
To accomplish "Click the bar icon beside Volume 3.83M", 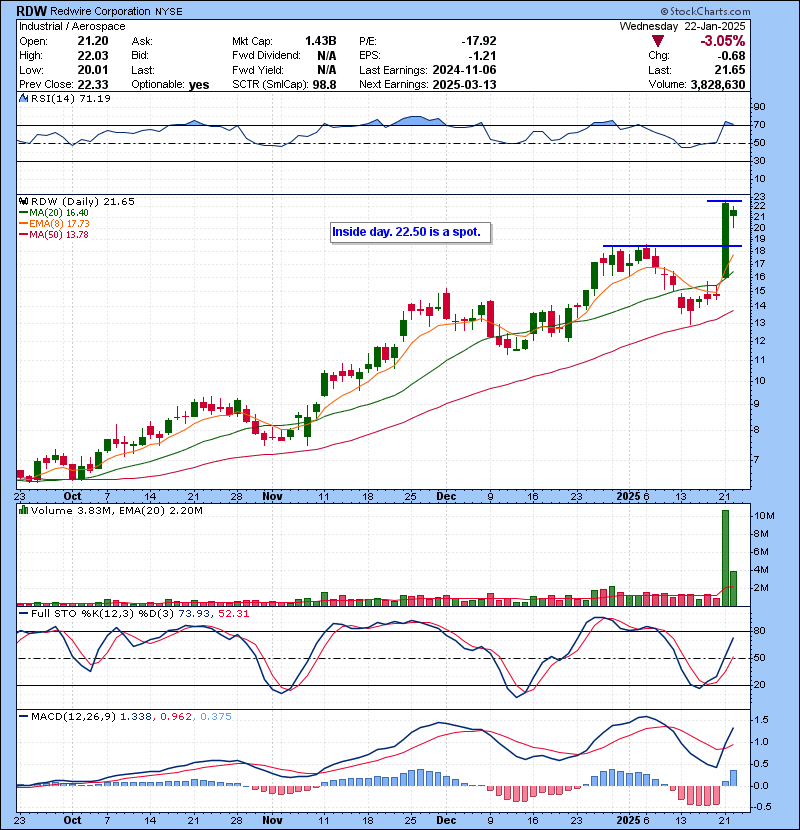I will (23, 510).
